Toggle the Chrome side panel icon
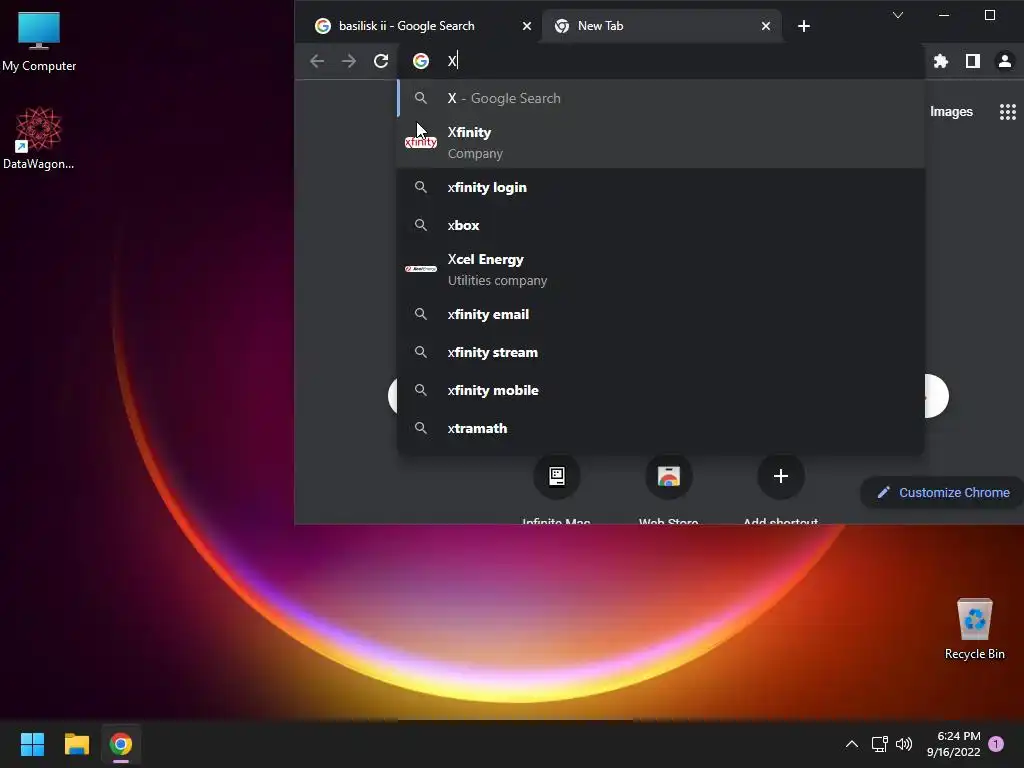 point(972,61)
